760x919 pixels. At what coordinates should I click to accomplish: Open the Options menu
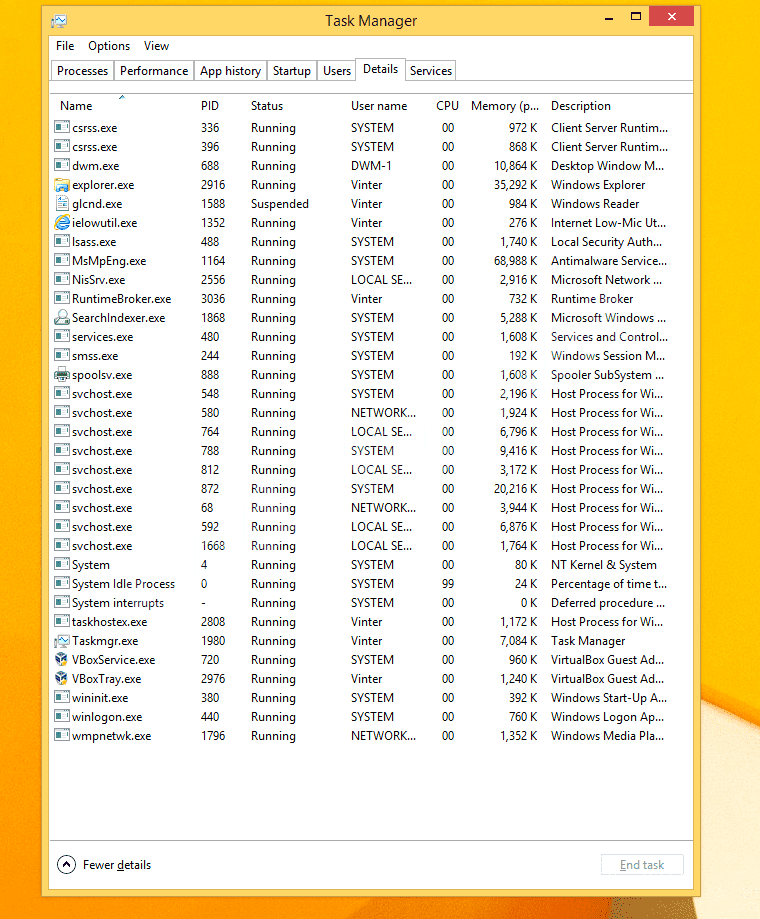point(109,46)
